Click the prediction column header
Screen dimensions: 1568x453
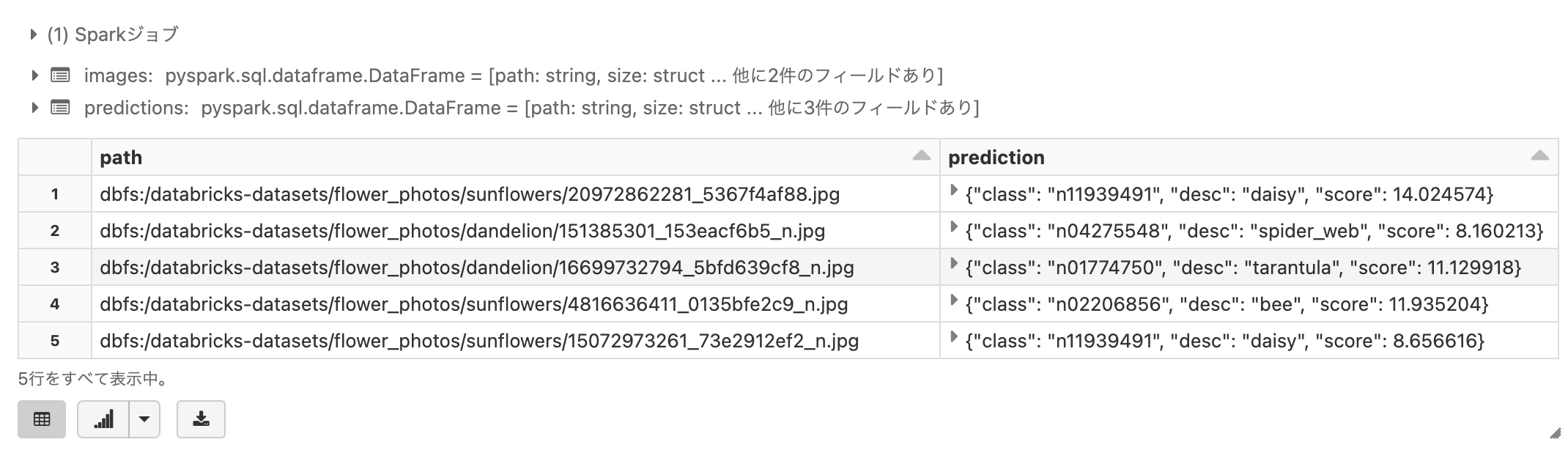pyautogui.click(x=996, y=157)
